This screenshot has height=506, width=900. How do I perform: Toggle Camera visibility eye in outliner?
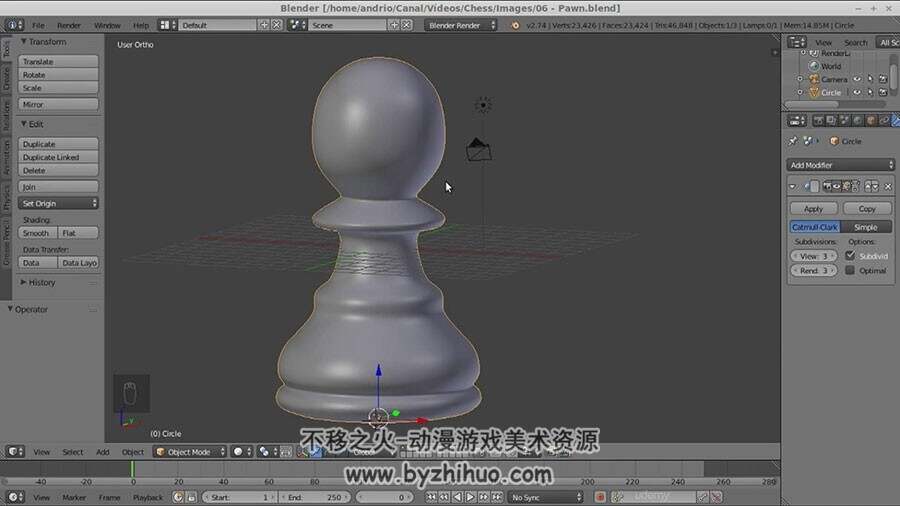[x=857, y=79]
